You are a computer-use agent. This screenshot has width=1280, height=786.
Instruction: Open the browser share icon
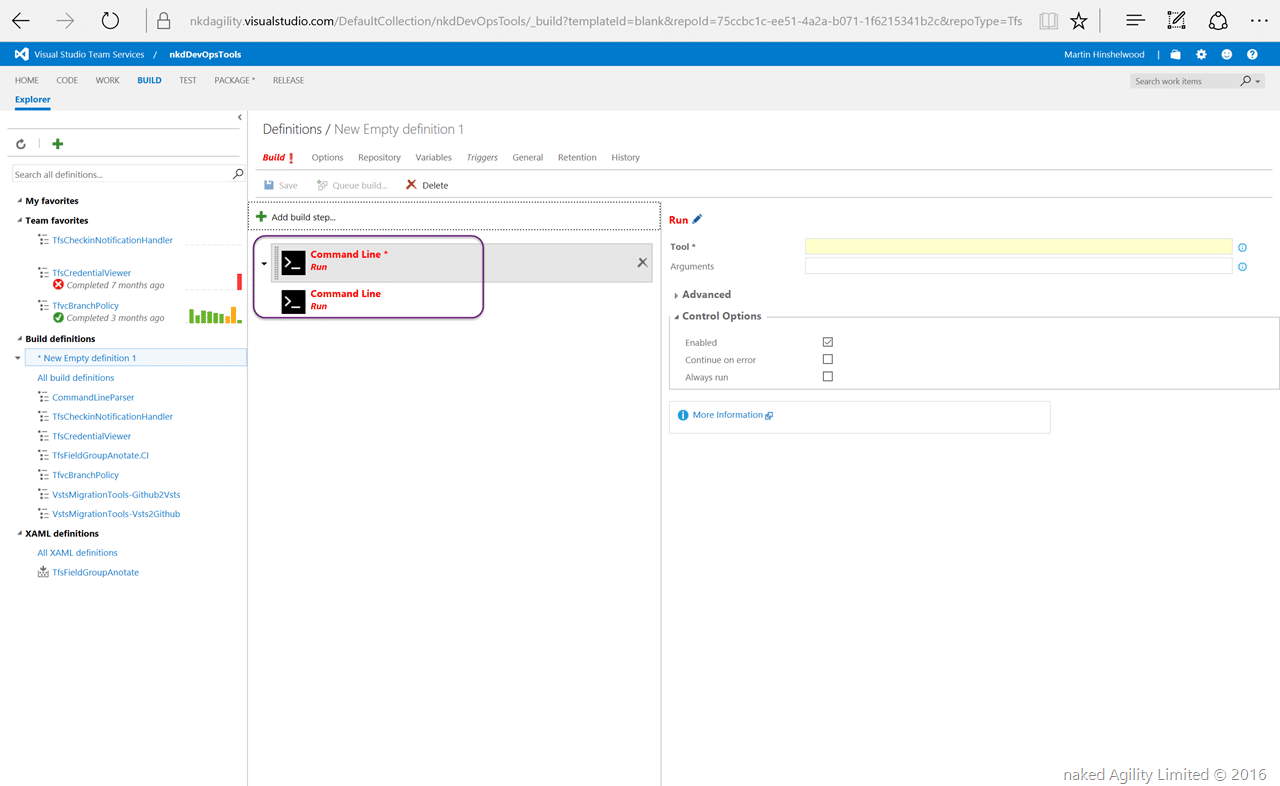(1218, 20)
